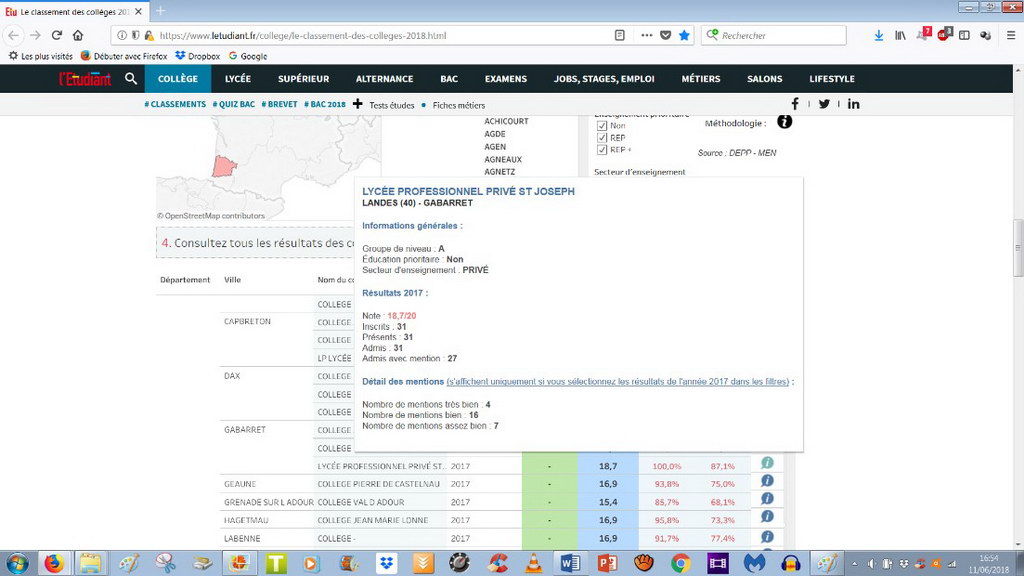
Task: Click the browser vertical scrollbar thumb
Action: [x=1017, y=248]
